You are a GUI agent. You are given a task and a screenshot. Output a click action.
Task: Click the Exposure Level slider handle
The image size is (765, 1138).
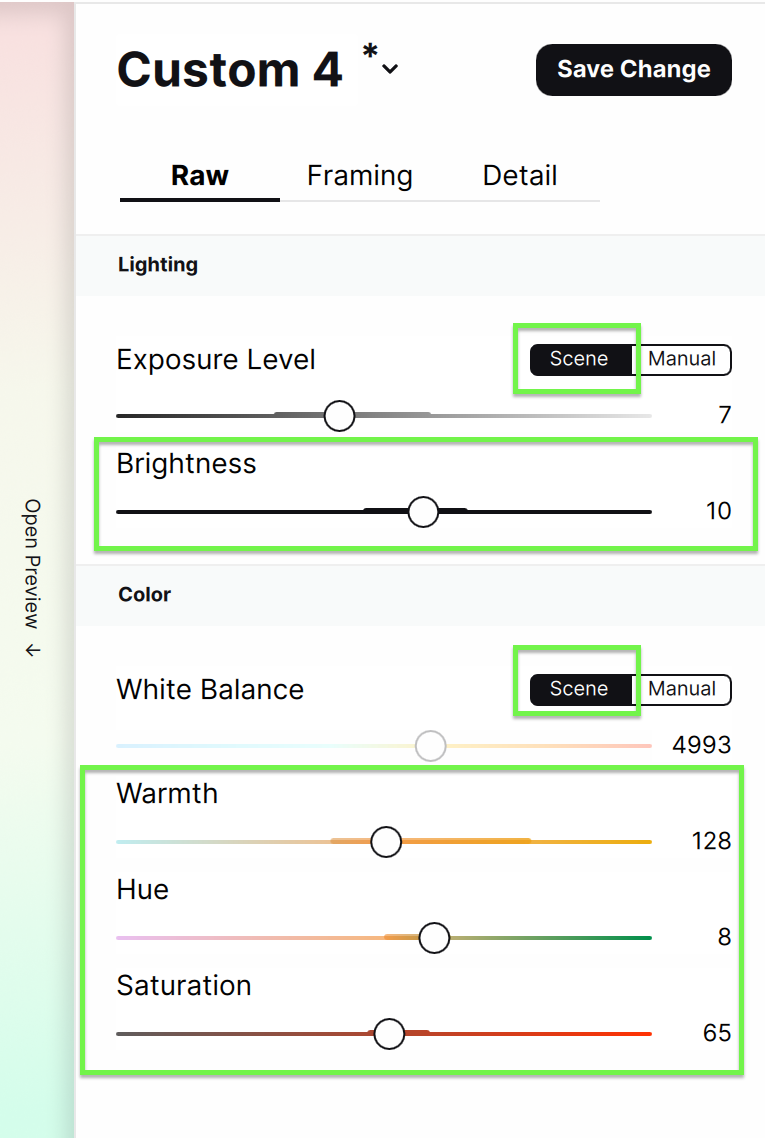(x=339, y=415)
